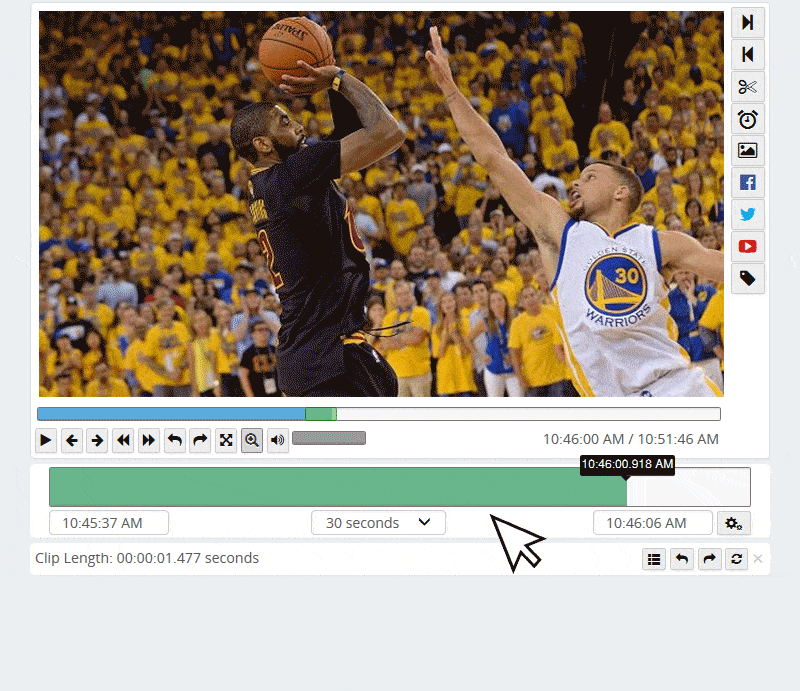Open timeline settings gears
The image size is (800, 691).
tap(734, 523)
